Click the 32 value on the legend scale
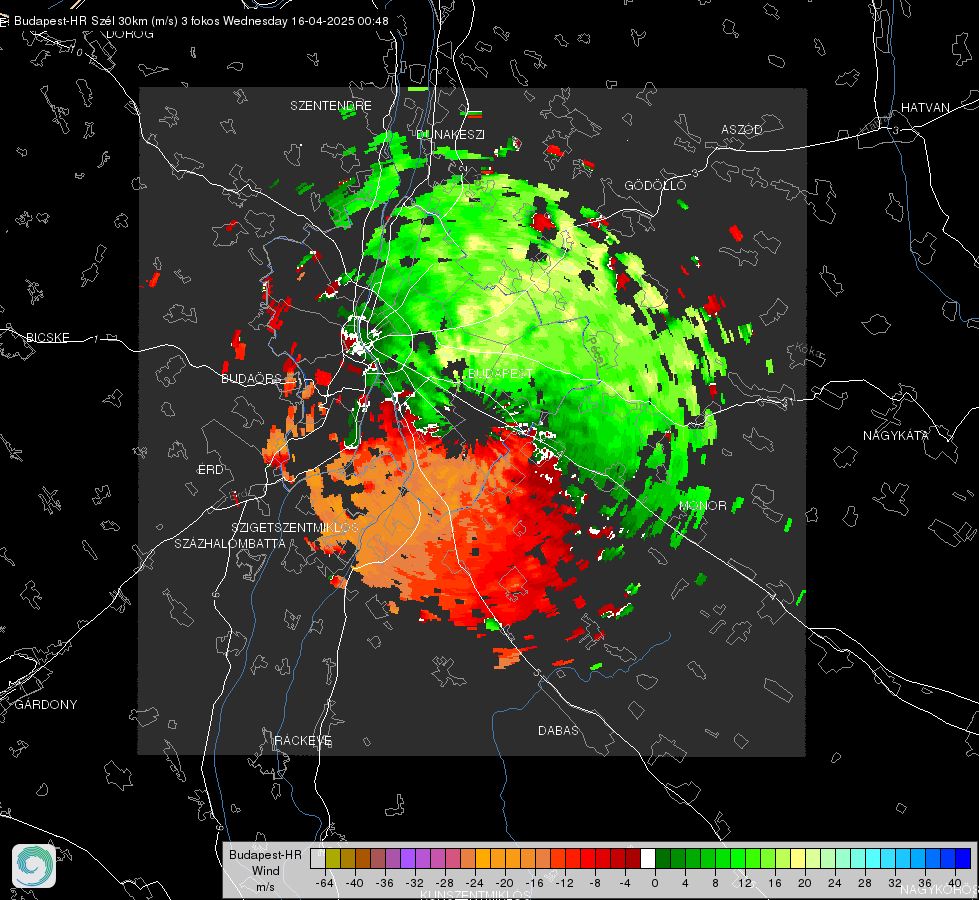The image size is (979, 900). (x=895, y=883)
